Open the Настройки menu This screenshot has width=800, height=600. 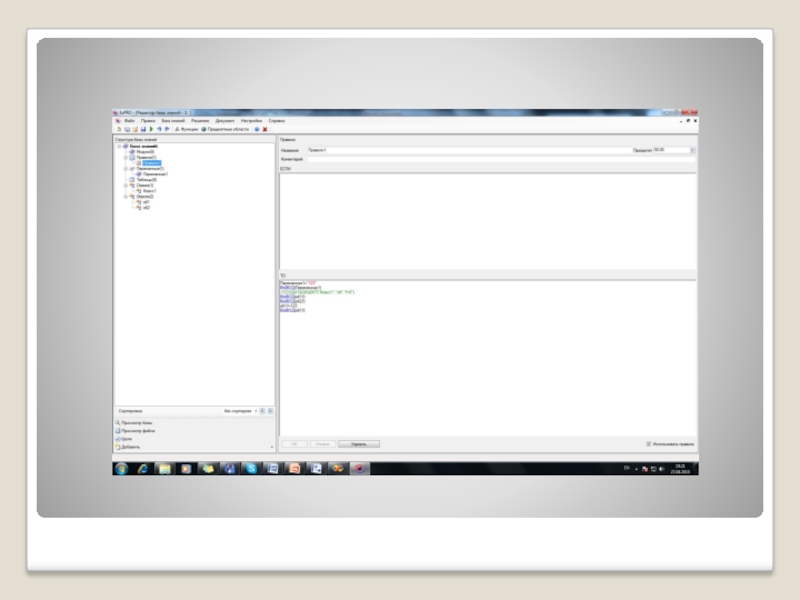(251, 121)
